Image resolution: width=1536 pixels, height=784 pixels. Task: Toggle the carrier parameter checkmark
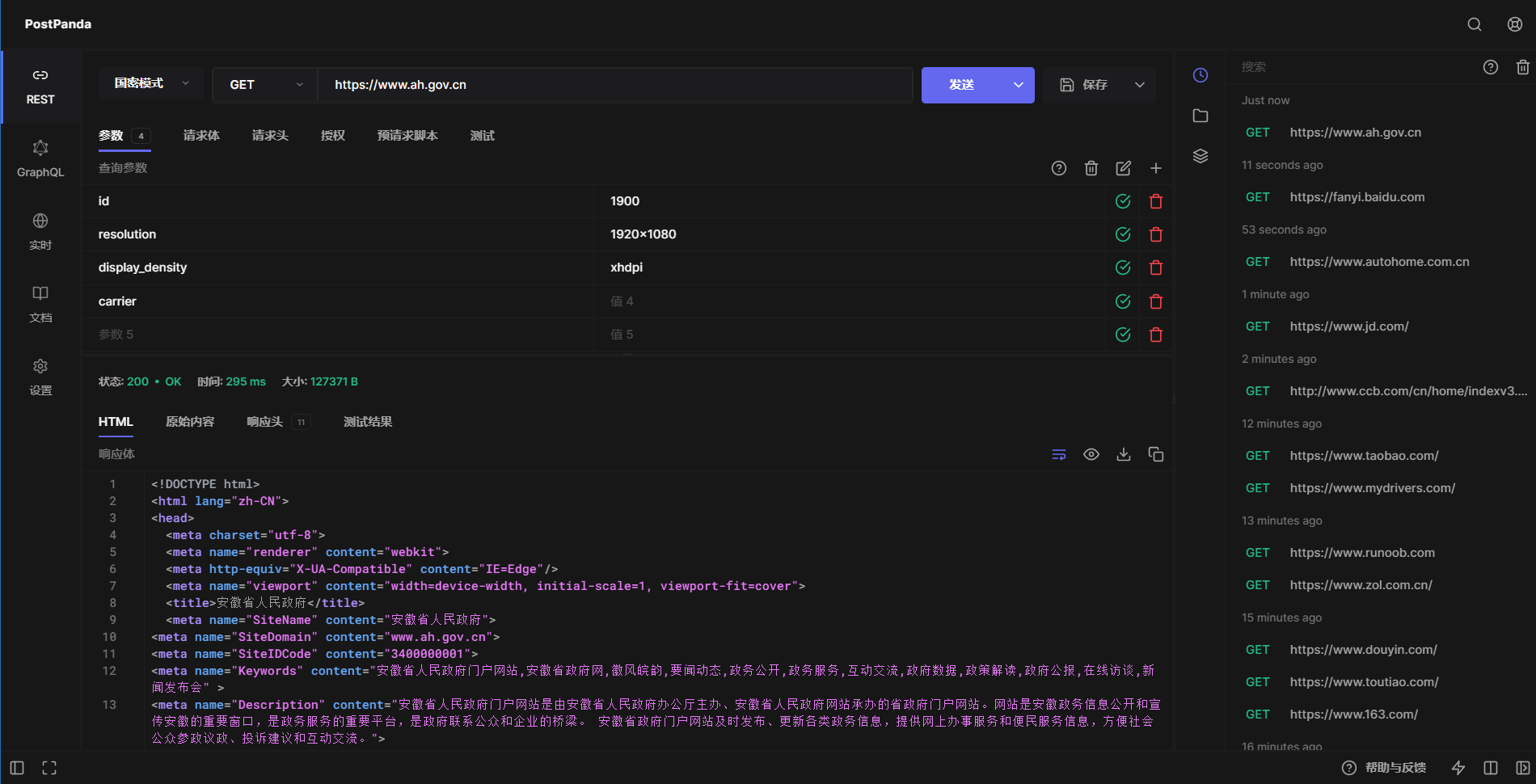coord(1123,301)
